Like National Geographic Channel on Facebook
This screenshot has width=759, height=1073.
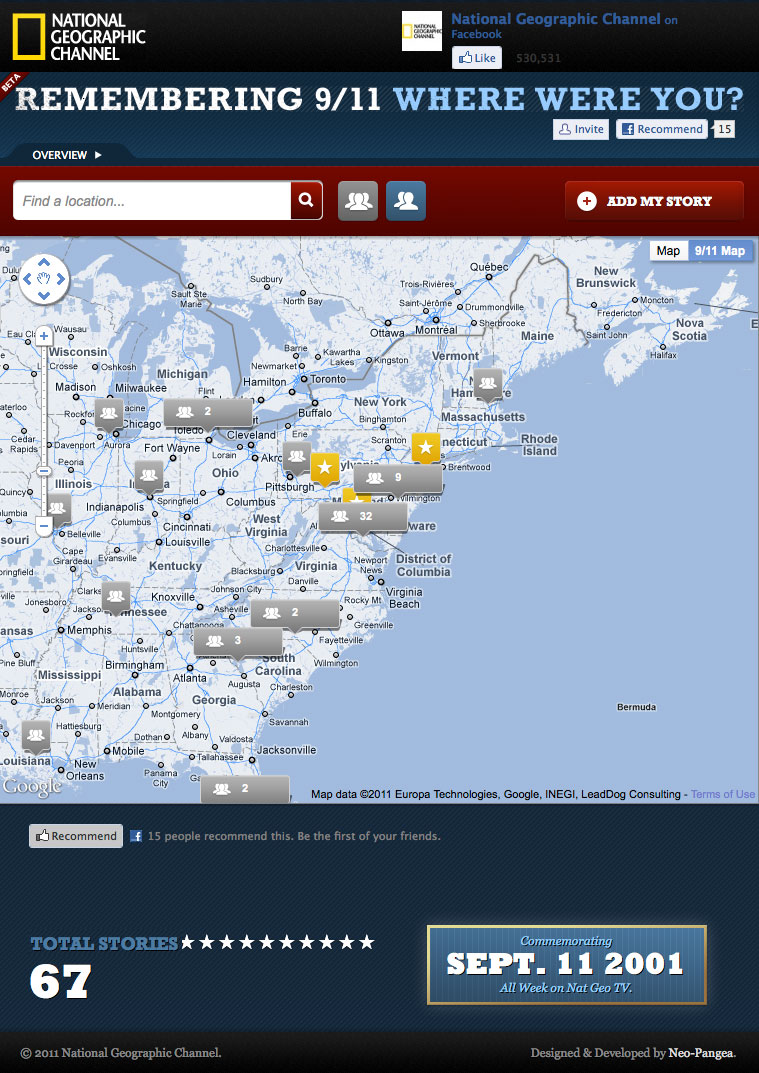tap(477, 58)
